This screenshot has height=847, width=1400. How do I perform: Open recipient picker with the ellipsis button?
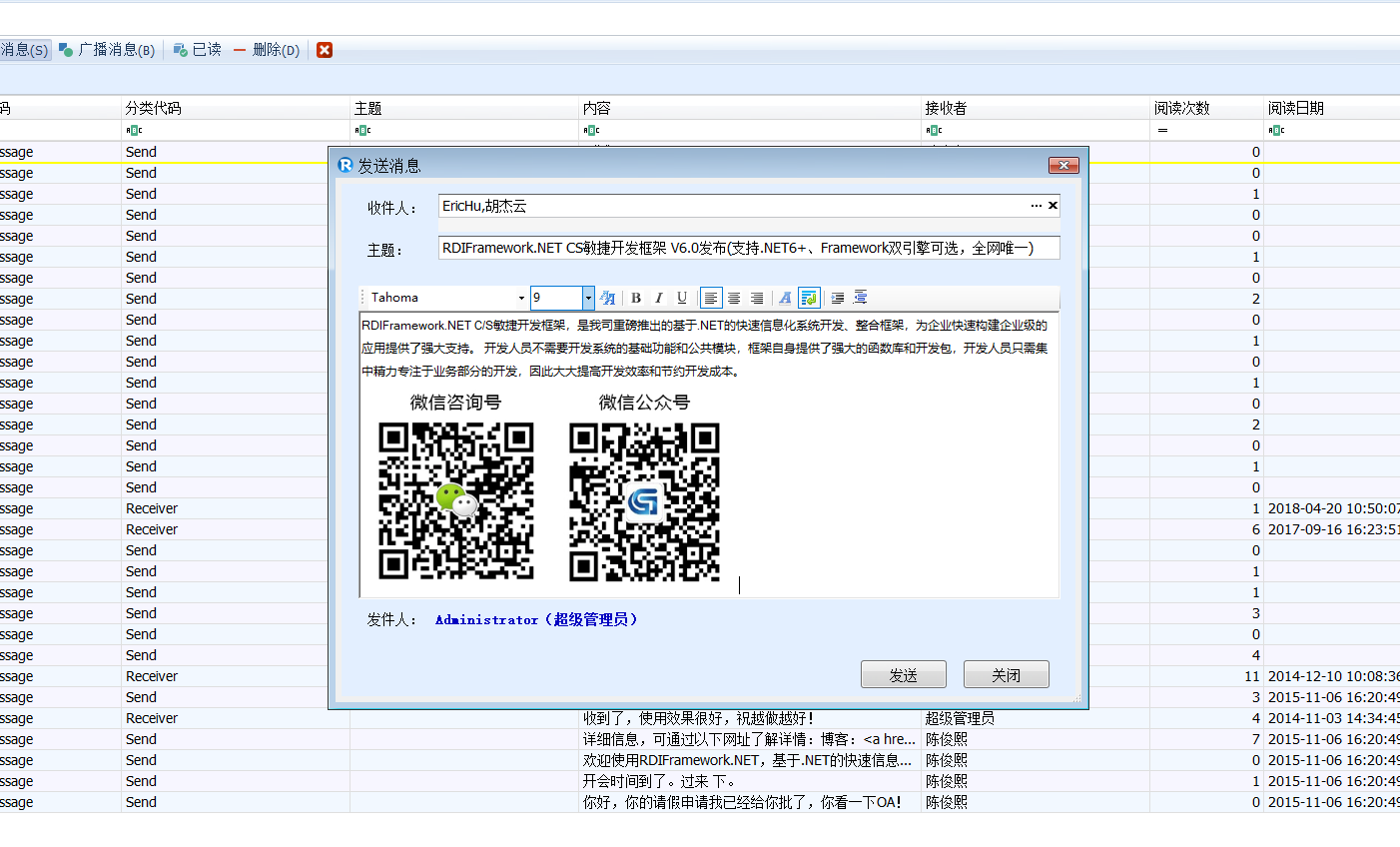pyautogui.click(x=1036, y=206)
